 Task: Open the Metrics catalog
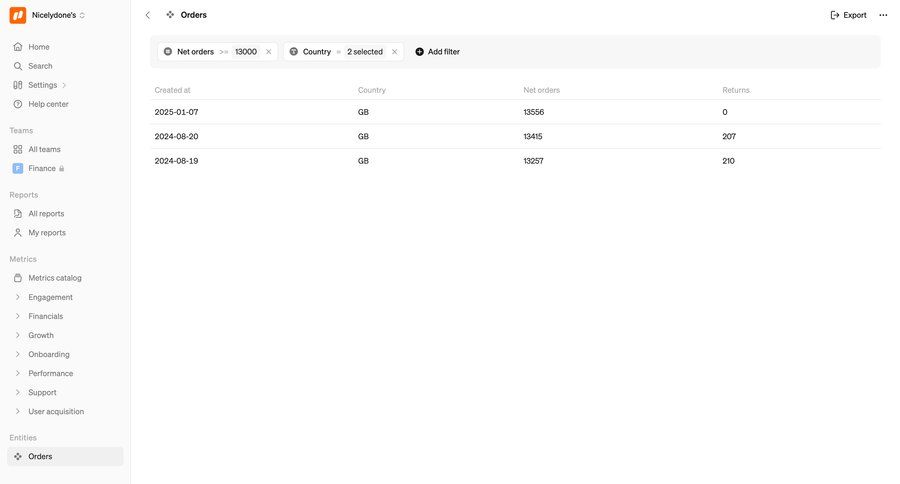point(54,278)
